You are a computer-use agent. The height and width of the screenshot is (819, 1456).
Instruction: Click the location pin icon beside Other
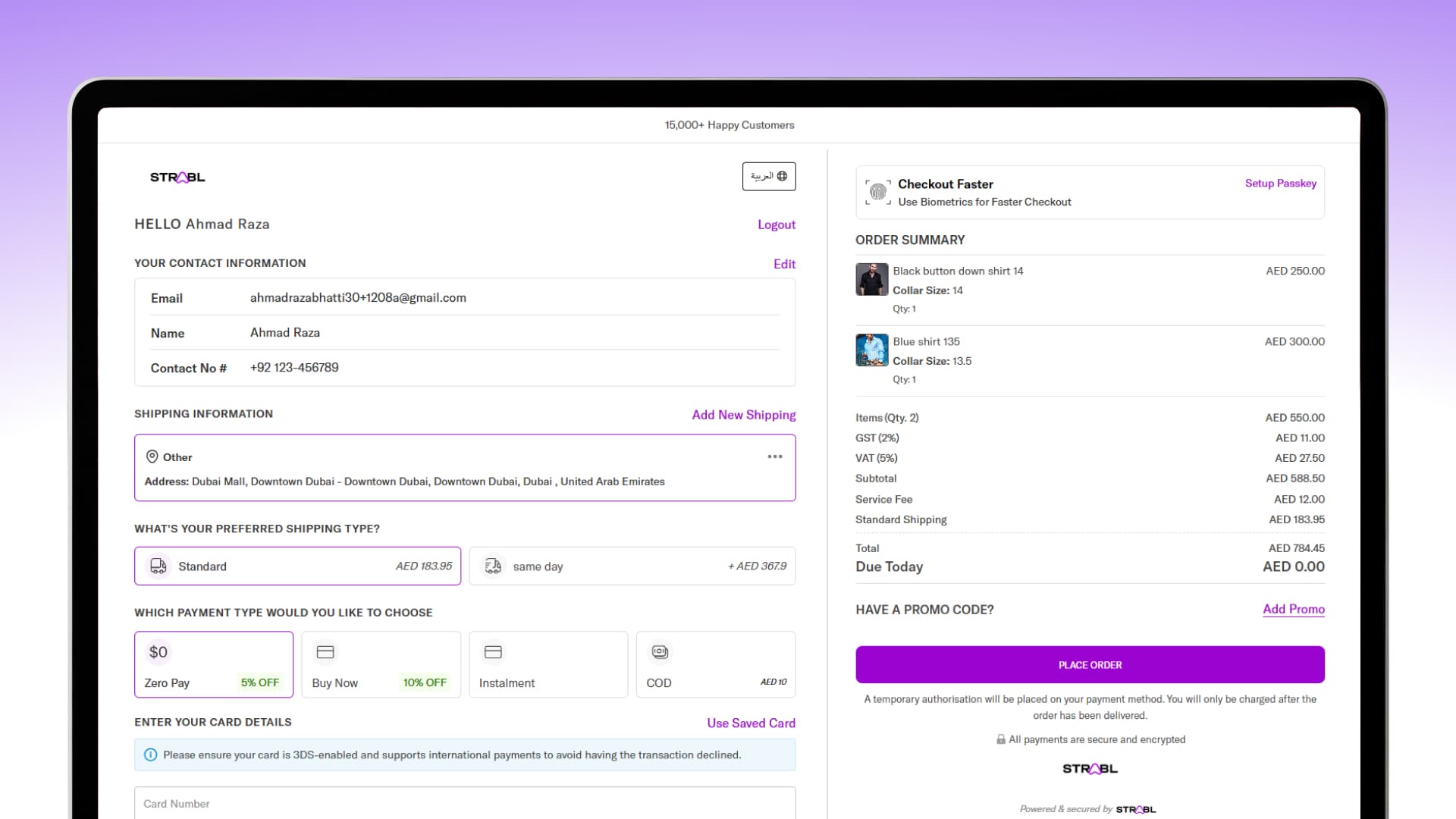[x=152, y=457]
